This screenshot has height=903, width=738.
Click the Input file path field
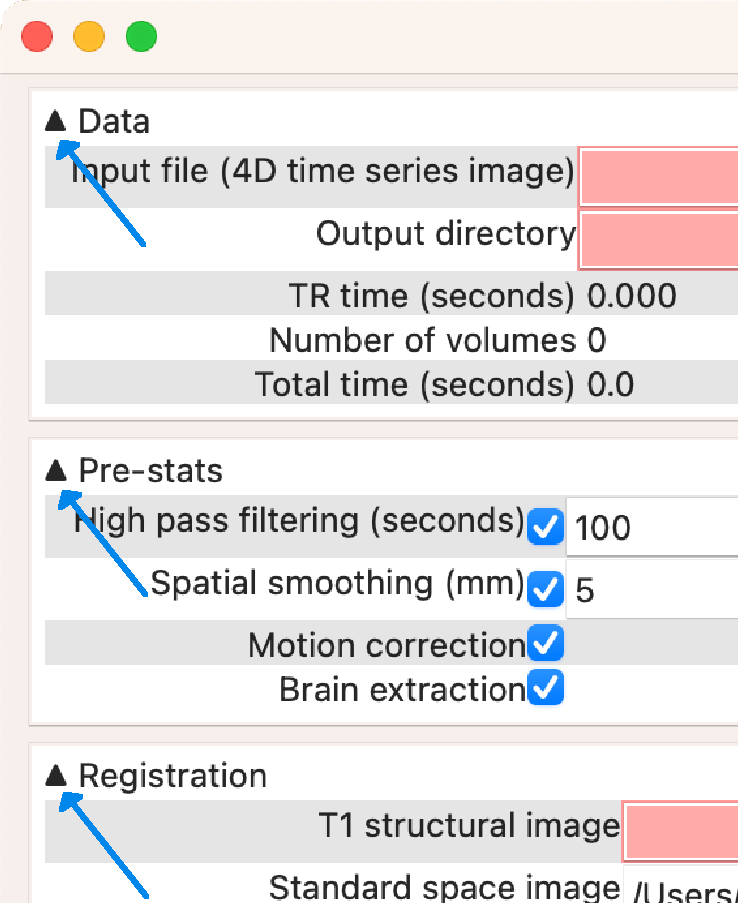pyautogui.click(x=658, y=178)
